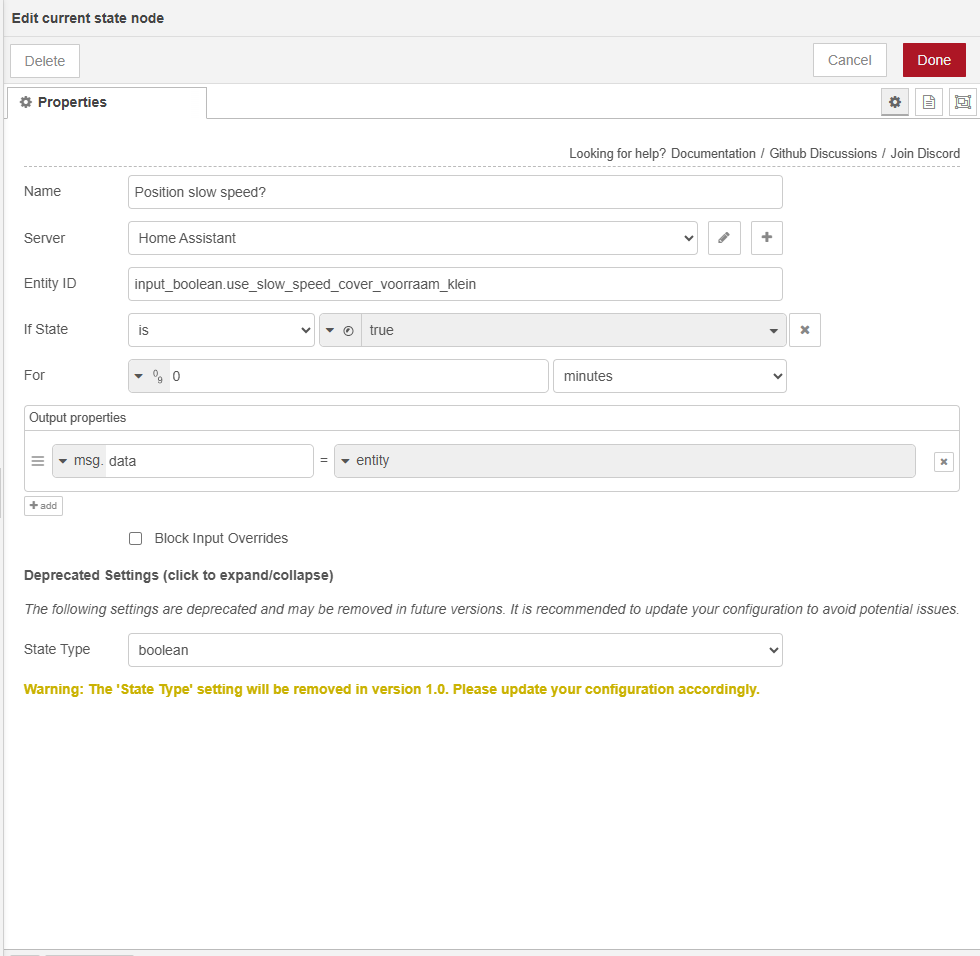Enable Block Input Overrides checkbox
This screenshot has width=980, height=956.
136,539
